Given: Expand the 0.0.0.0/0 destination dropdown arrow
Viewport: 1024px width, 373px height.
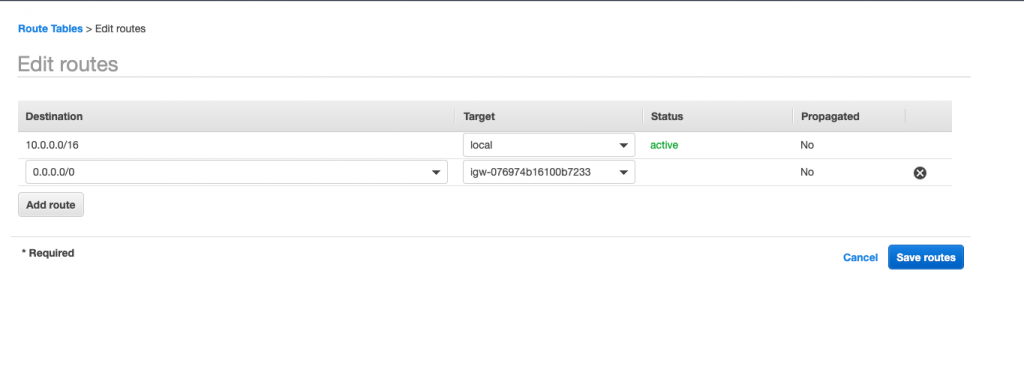Looking at the screenshot, I should [436, 172].
